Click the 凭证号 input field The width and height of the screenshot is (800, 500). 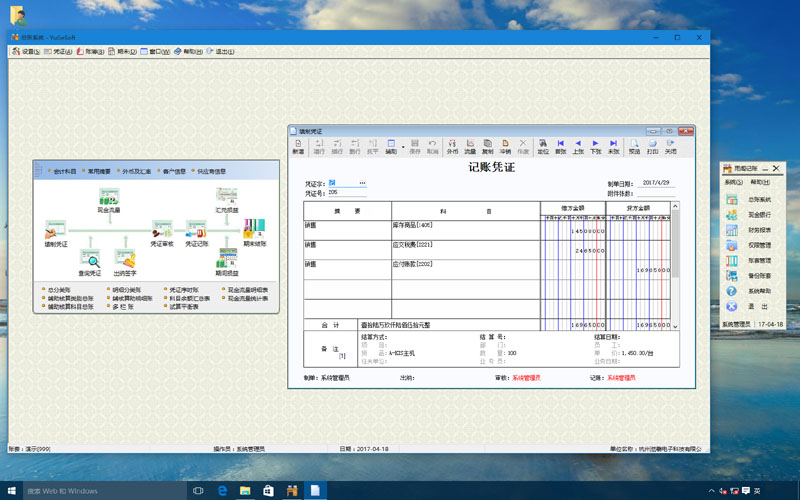click(346, 192)
